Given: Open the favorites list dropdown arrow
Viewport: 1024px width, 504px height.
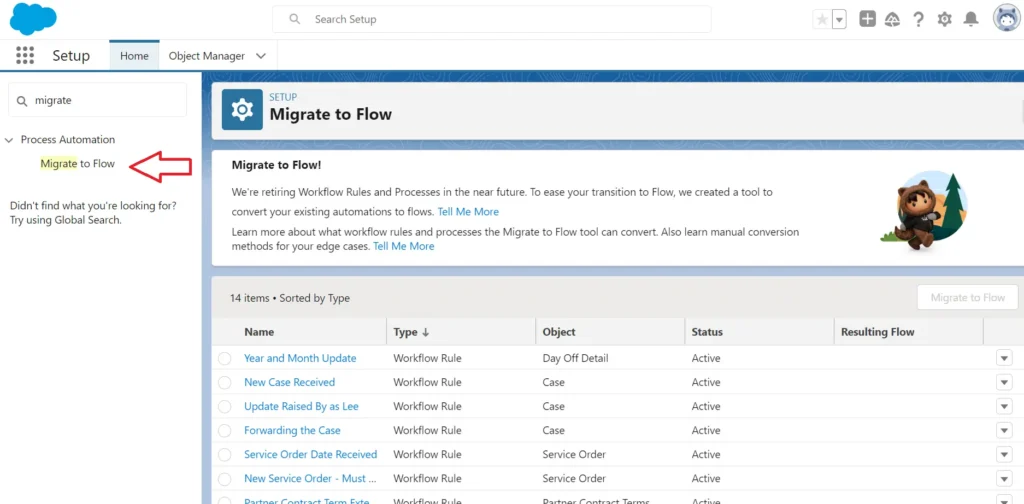Looking at the screenshot, I should click(839, 20).
